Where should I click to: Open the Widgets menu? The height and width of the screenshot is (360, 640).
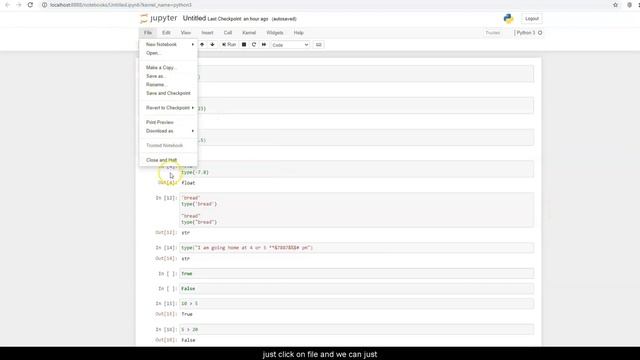tap(275, 33)
